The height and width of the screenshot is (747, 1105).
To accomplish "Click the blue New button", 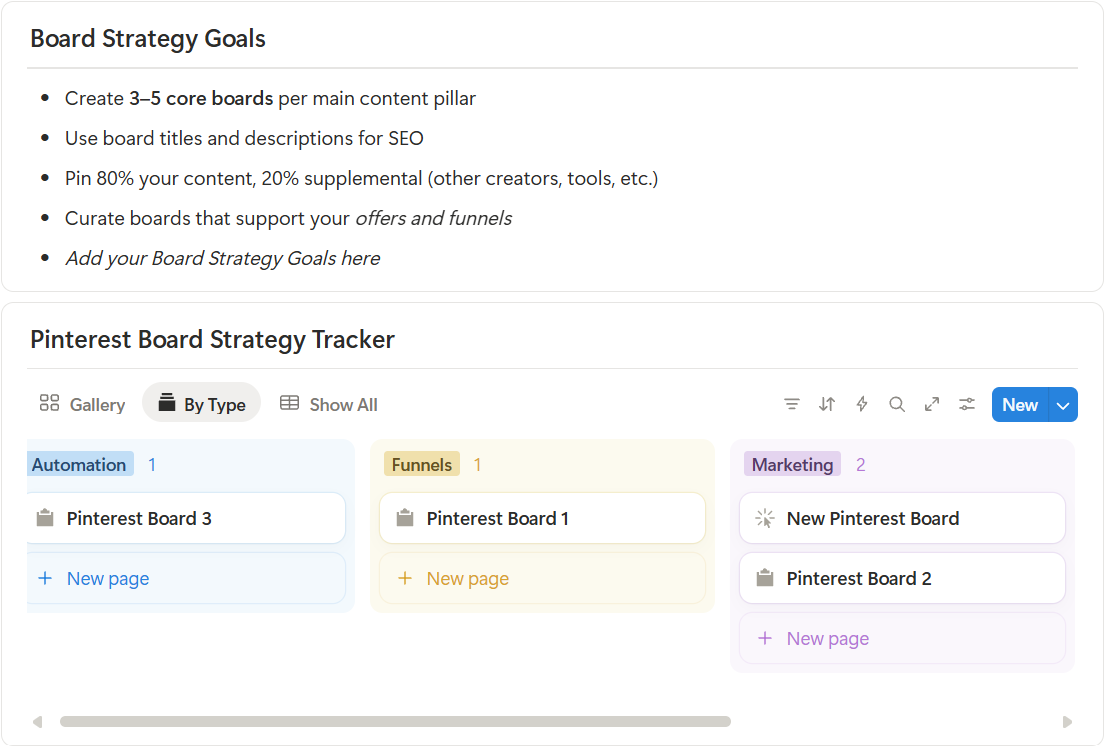I will click(x=1020, y=405).
